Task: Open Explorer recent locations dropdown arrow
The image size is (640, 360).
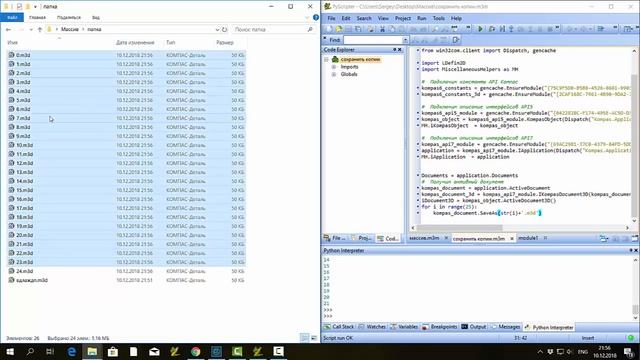Action: pos(31,29)
